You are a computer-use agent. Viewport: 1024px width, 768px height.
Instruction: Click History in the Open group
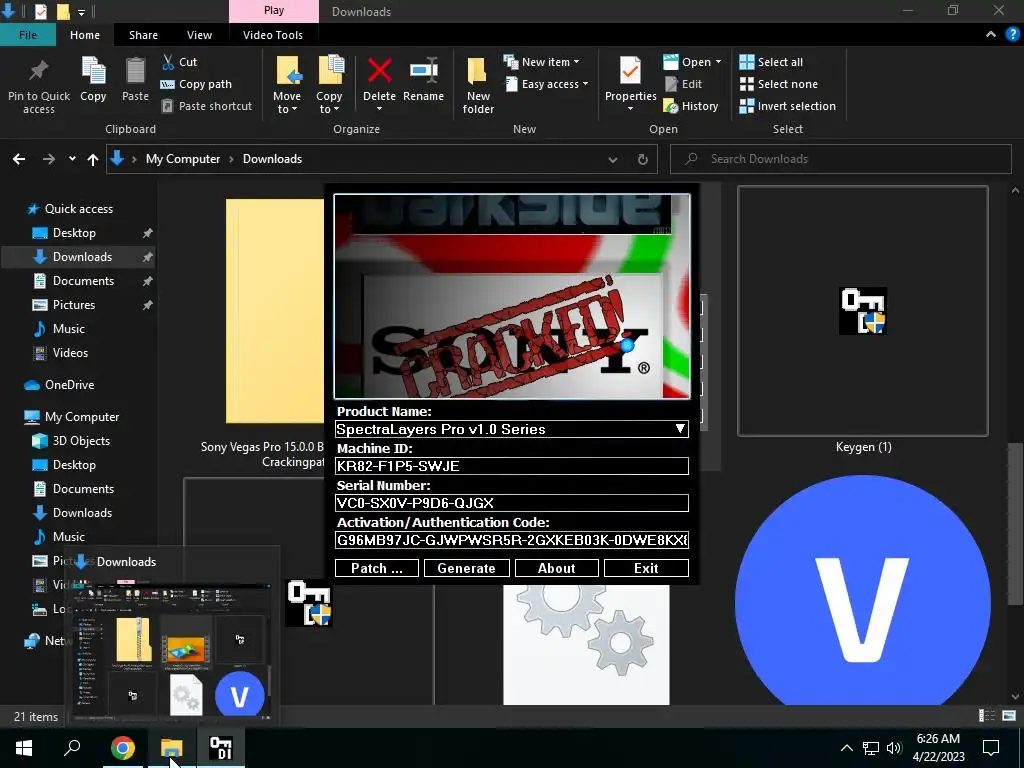tap(691, 106)
